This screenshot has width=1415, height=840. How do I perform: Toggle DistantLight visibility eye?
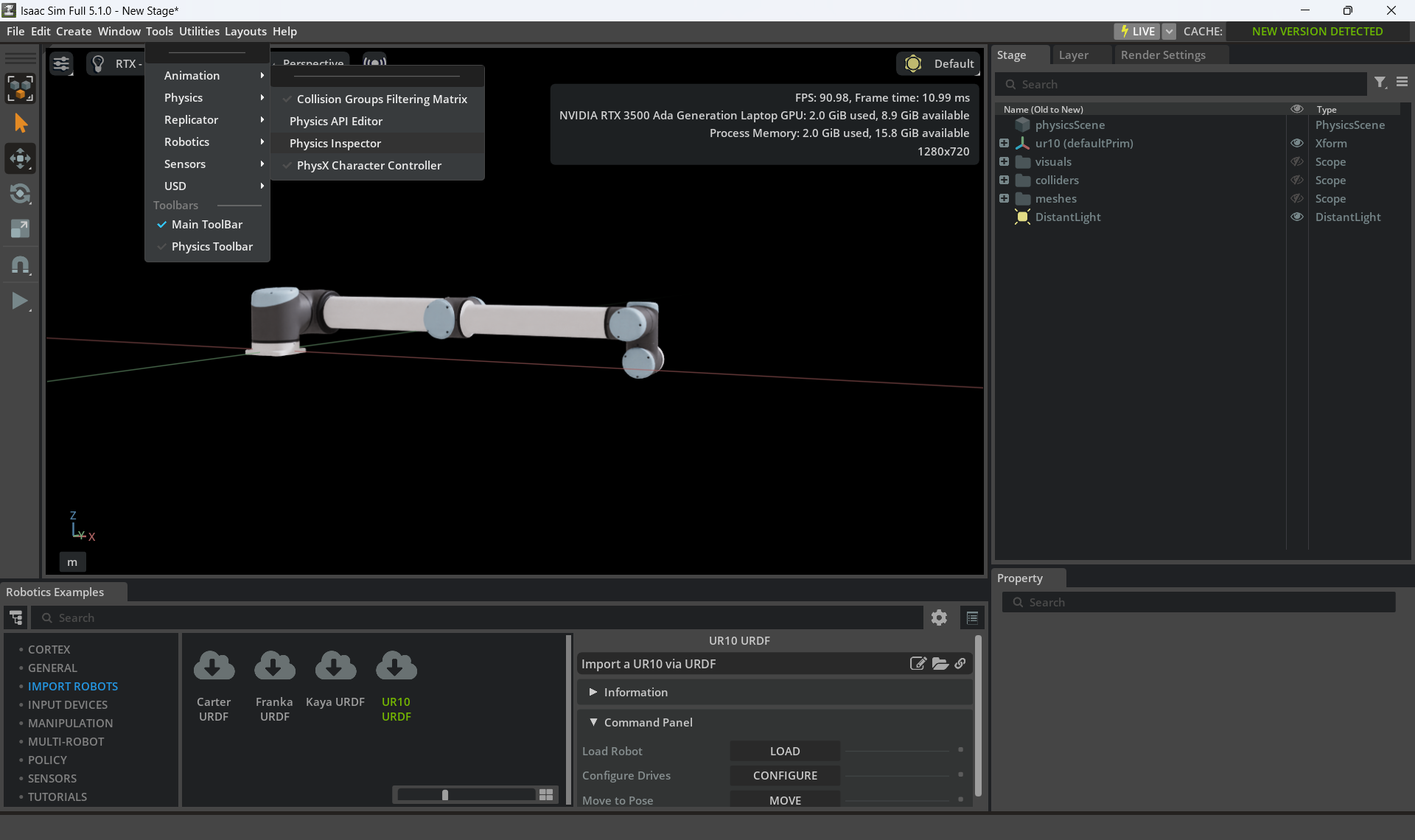(1297, 217)
